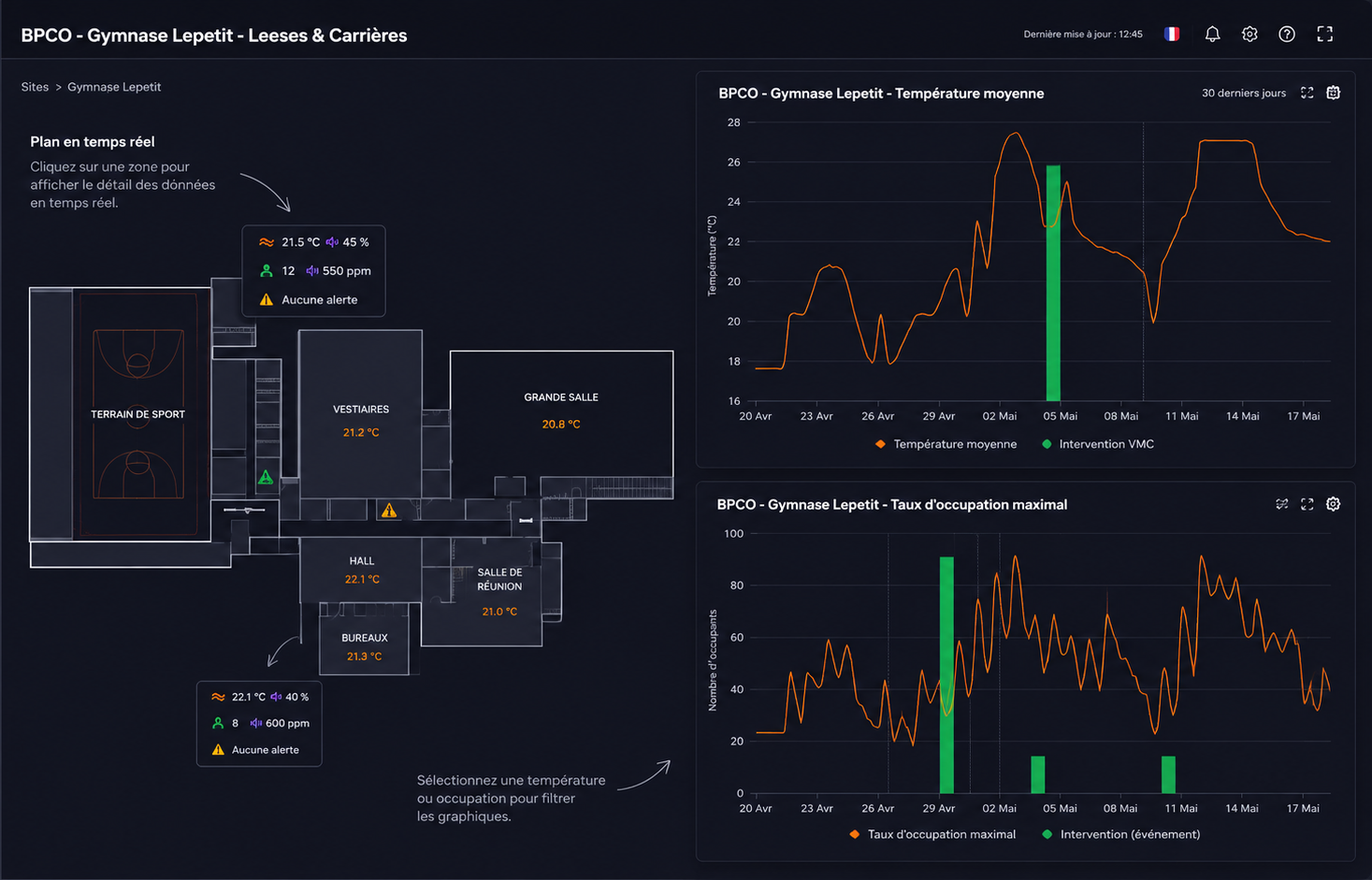Open notifications bell
The image size is (1372, 880).
tap(1212, 34)
